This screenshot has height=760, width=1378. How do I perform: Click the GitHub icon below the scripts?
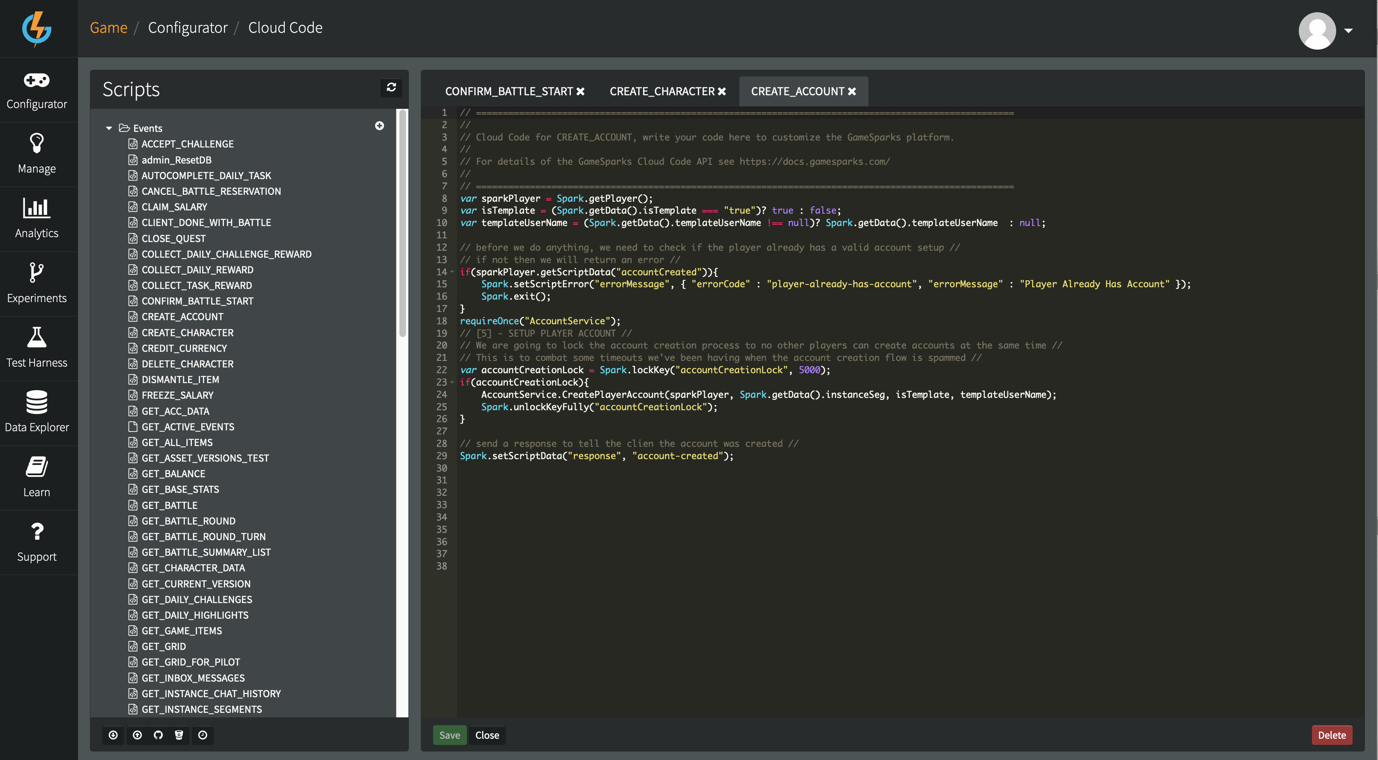pyautogui.click(x=158, y=735)
